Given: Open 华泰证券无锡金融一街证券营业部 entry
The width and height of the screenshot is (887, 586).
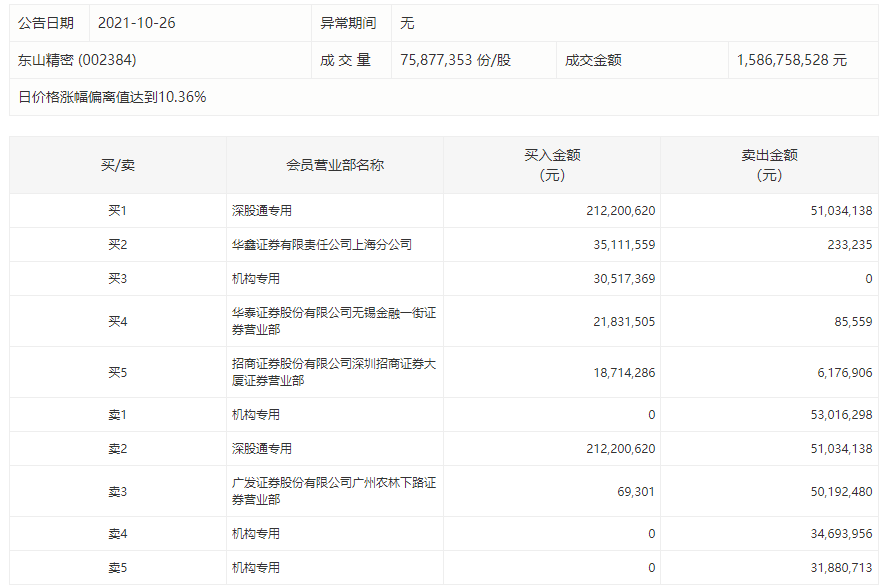Looking at the screenshot, I should (x=333, y=321).
